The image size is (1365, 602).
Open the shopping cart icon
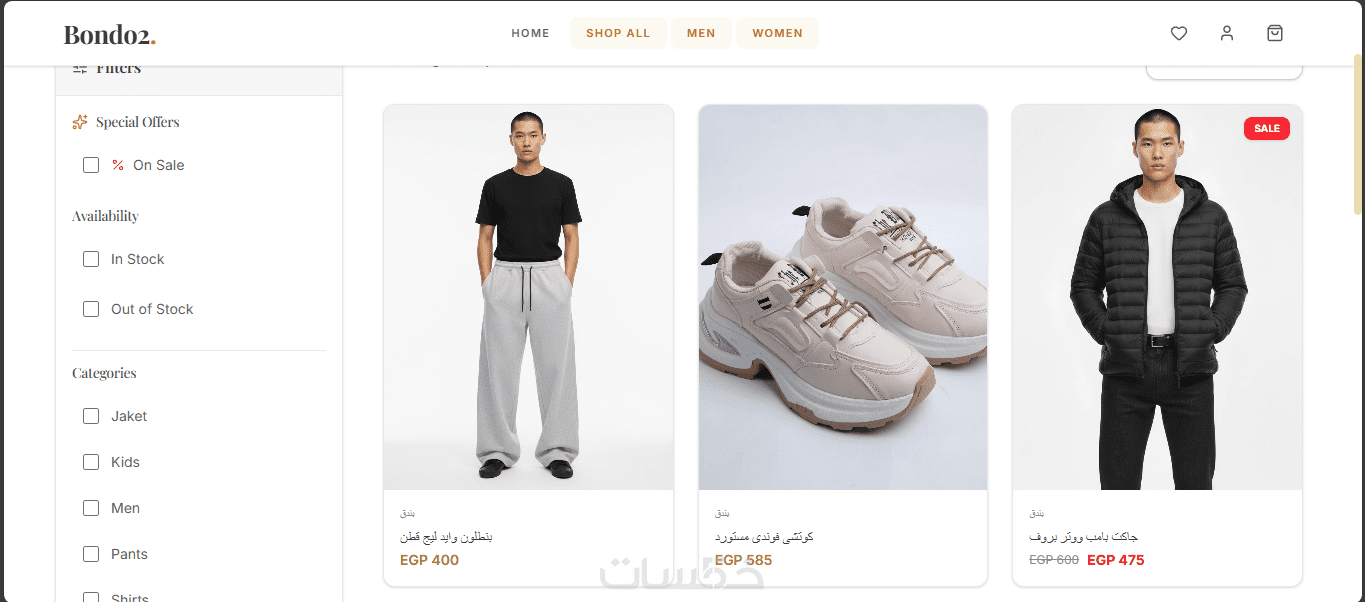click(1275, 33)
